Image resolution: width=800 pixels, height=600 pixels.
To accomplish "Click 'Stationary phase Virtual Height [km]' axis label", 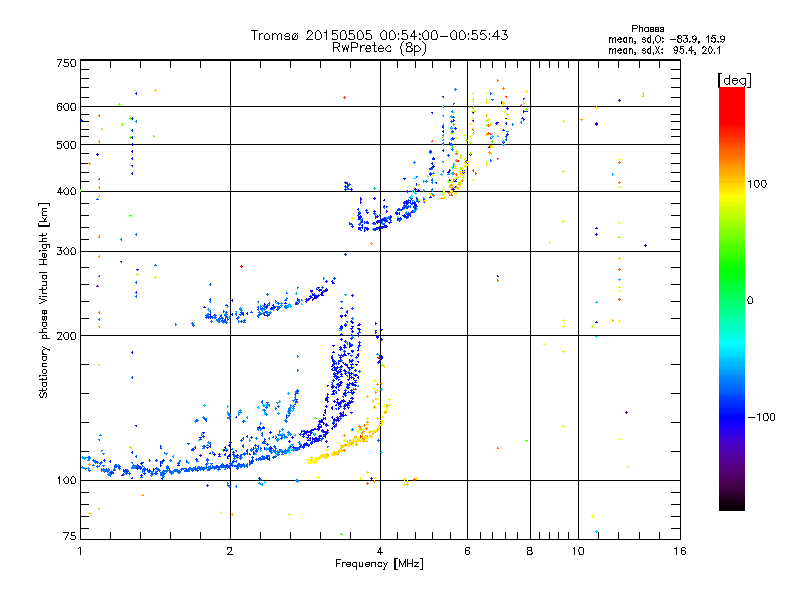I will pyautogui.click(x=44, y=300).
